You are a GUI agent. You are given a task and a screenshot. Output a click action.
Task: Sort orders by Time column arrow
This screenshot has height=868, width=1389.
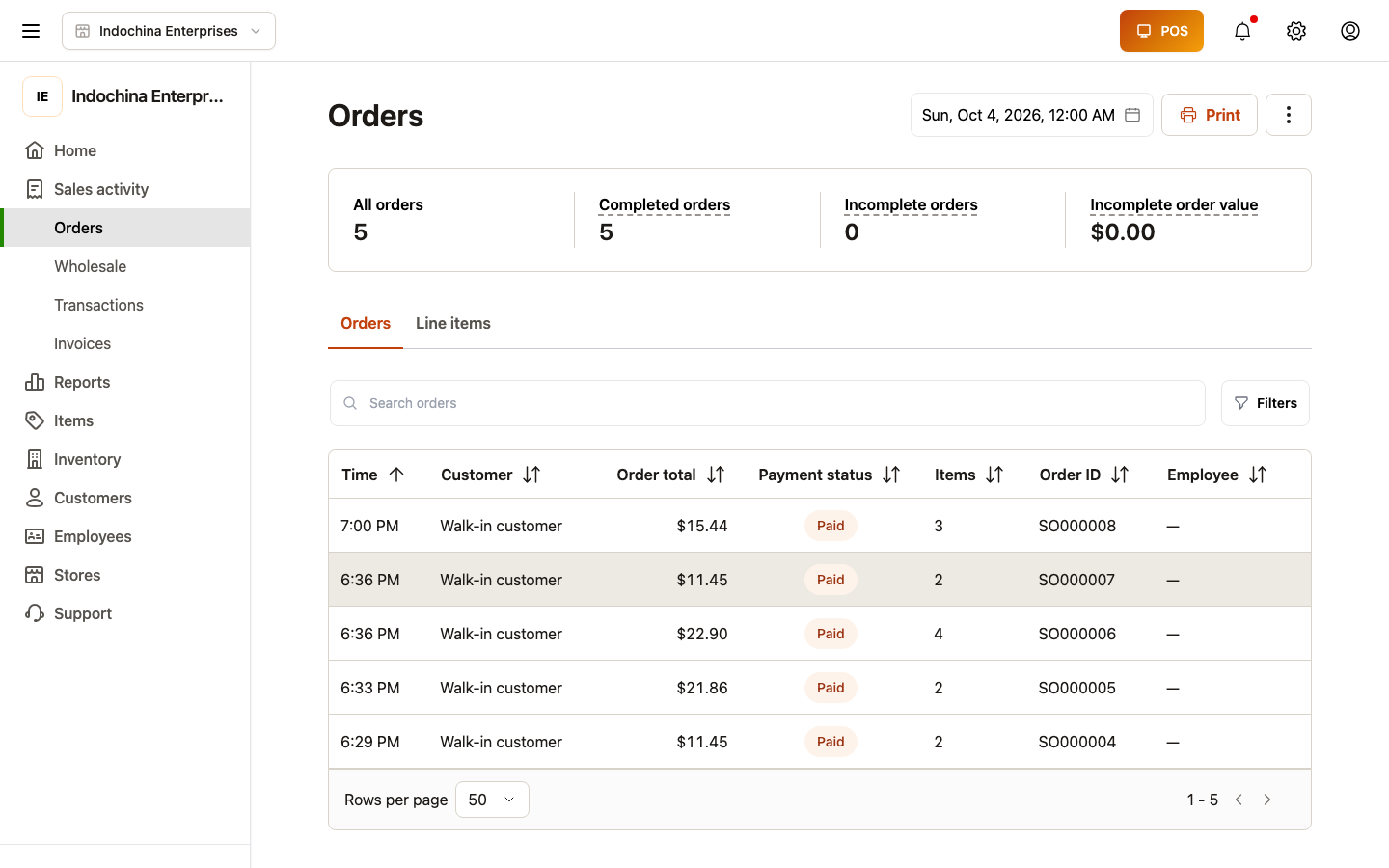396,475
